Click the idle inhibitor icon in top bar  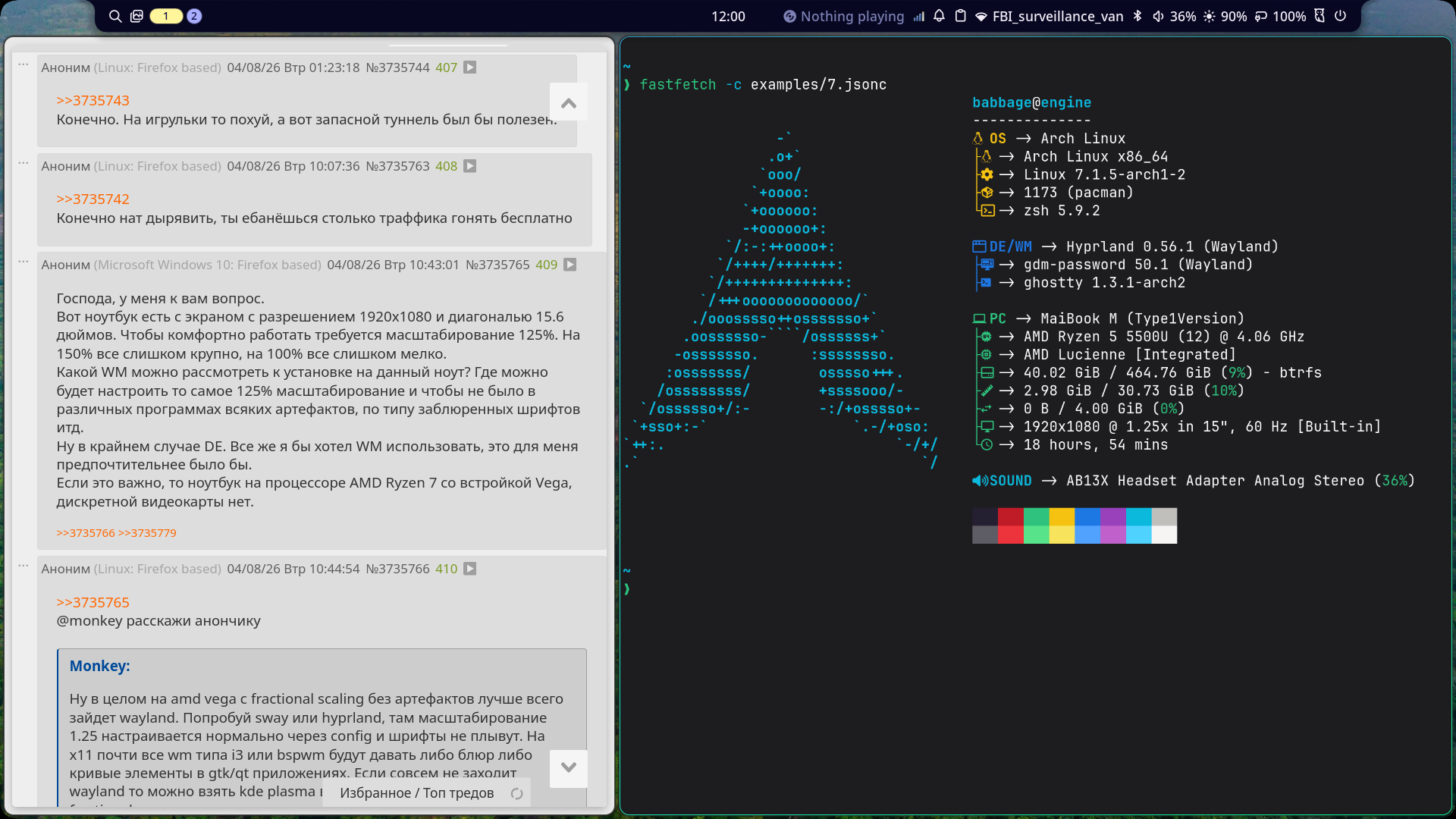click(1319, 16)
